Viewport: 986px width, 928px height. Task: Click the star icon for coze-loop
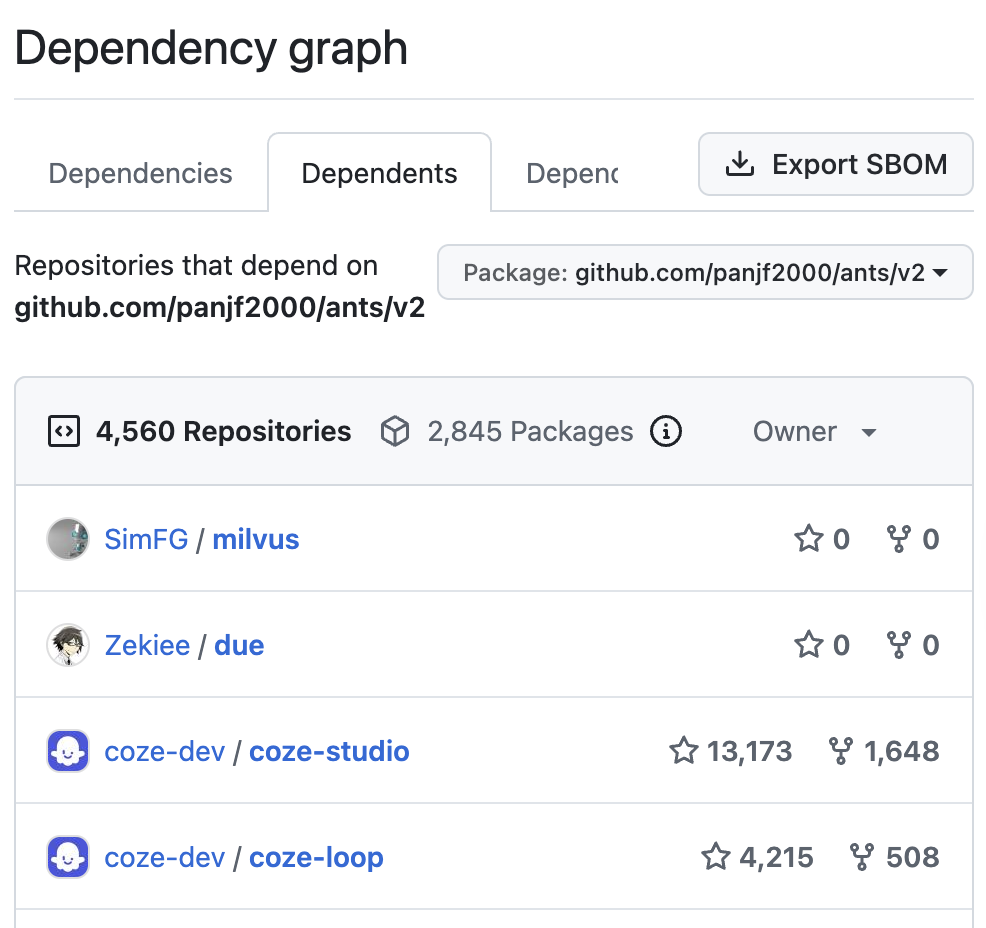716,858
